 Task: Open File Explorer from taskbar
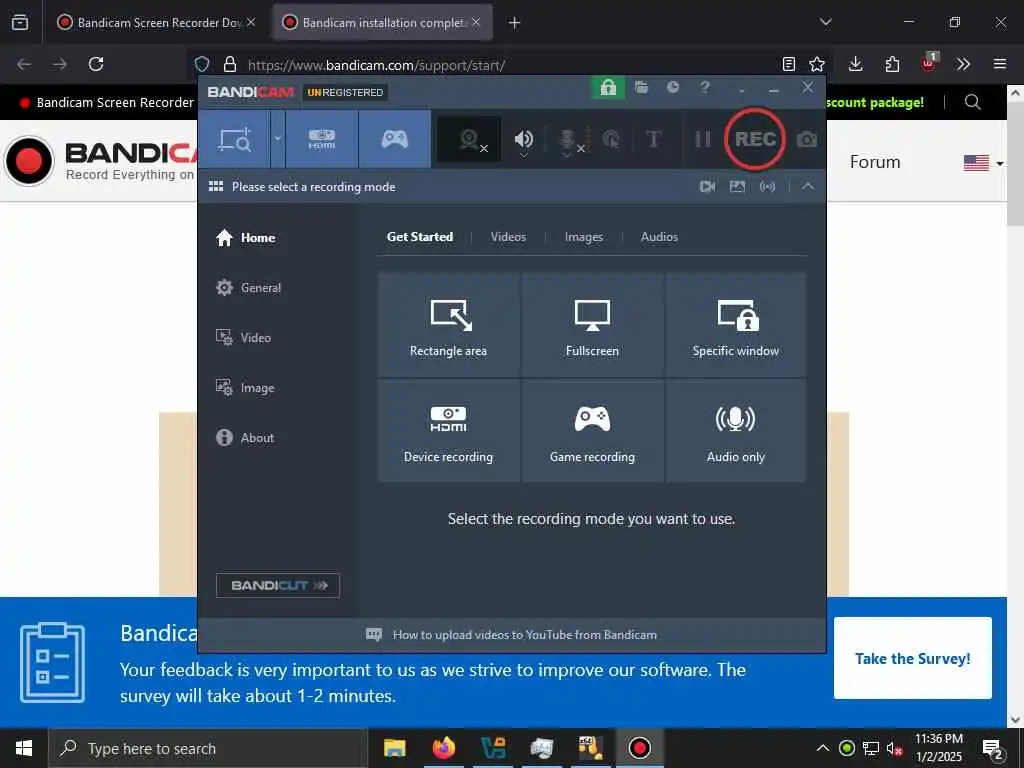tap(394, 748)
